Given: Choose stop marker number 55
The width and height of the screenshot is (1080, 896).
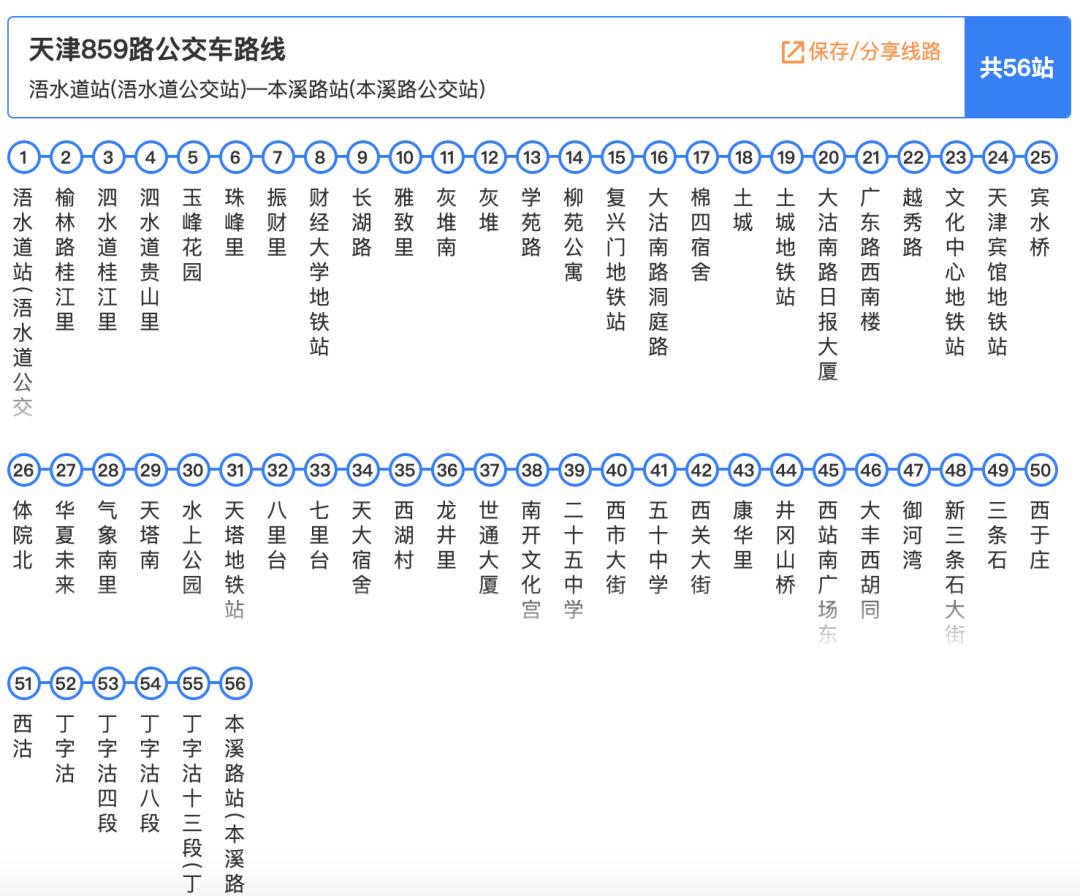Looking at the screenshot, I should [193, 684].
